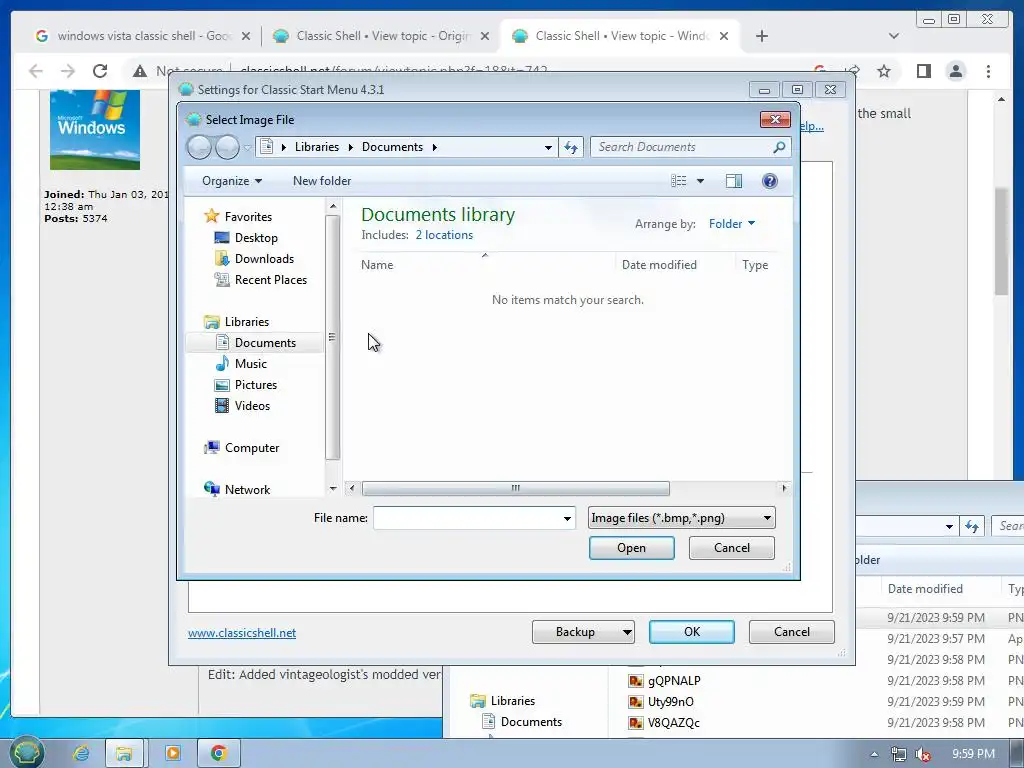Open Arrange by Folder dropdown
1024x768 pixels.
(732, 224)
